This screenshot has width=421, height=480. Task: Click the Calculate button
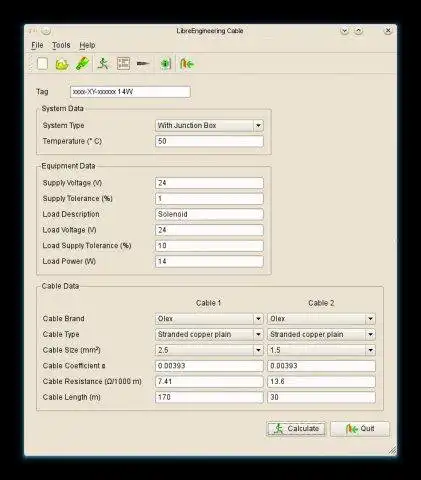point(296,429)
